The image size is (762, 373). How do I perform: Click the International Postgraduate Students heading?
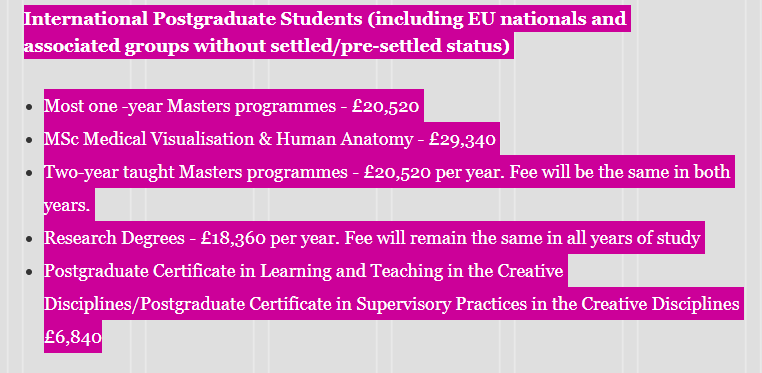[193, 19]
